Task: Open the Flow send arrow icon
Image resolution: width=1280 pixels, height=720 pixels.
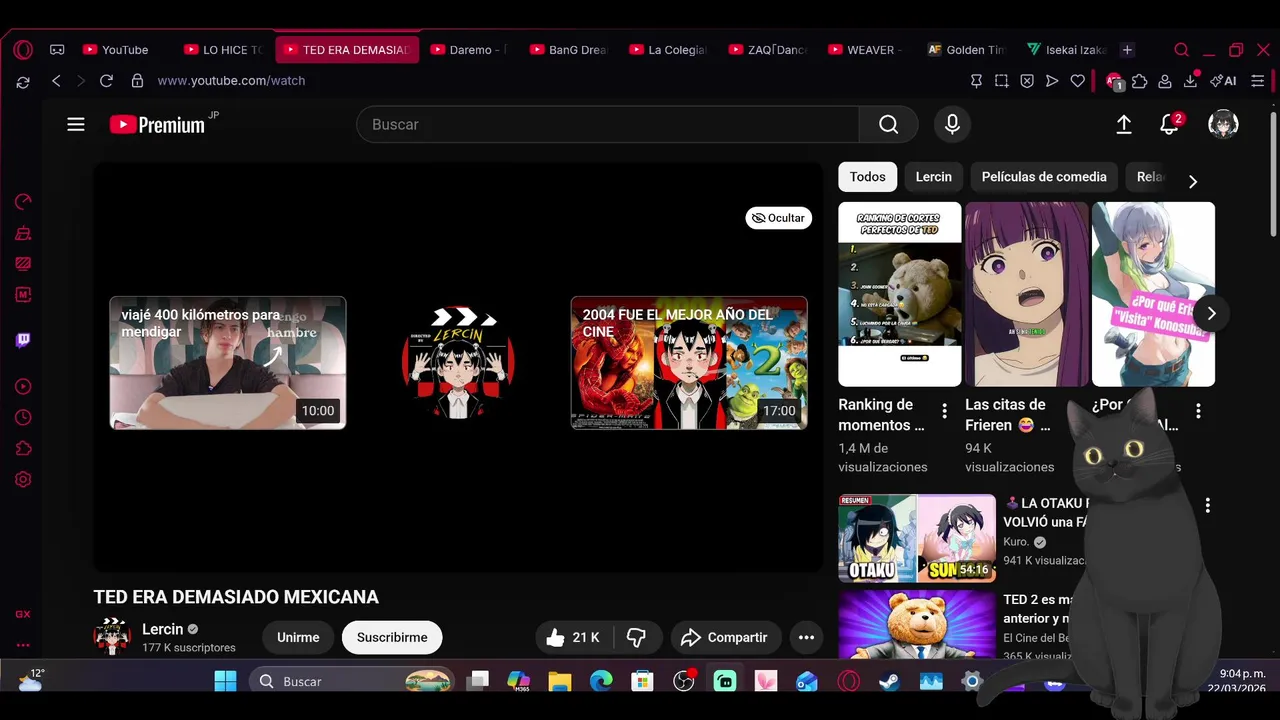Action: tap(1052, 81)
